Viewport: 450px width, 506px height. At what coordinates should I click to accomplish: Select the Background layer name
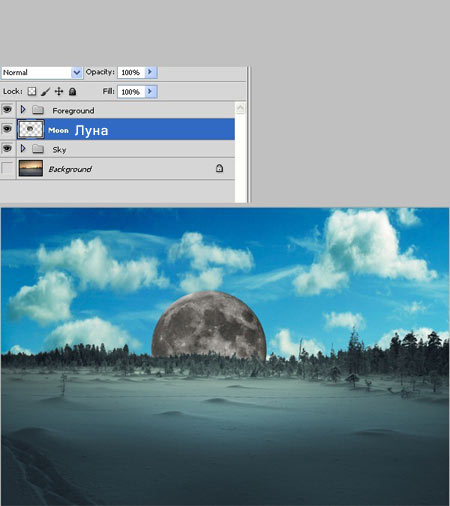point(70,169)
